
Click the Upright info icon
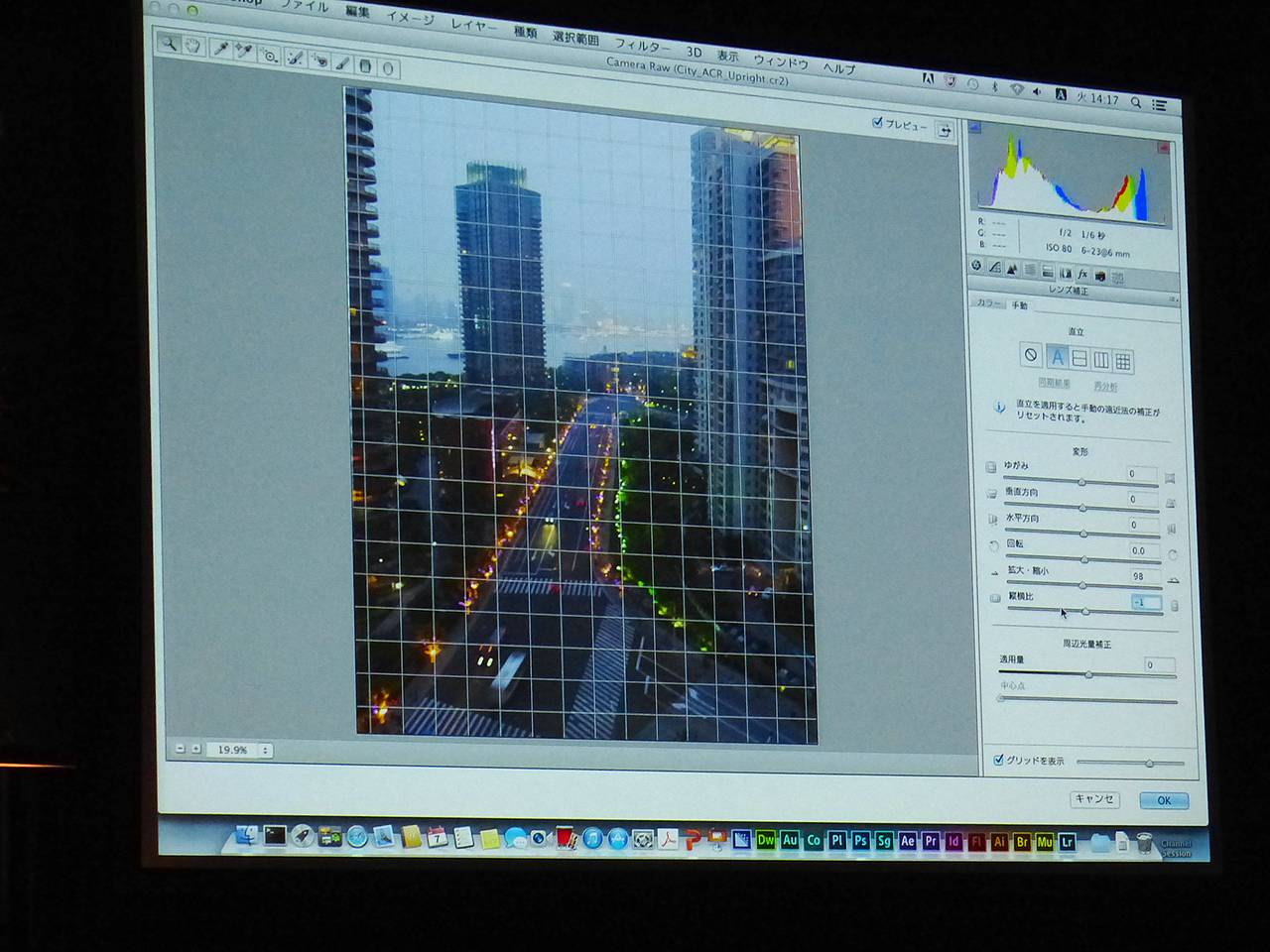(x=999, y=408)
